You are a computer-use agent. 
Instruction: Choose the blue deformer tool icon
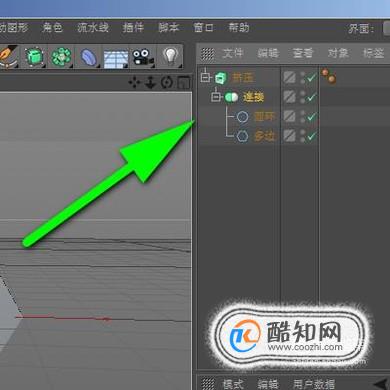point(88,57)
